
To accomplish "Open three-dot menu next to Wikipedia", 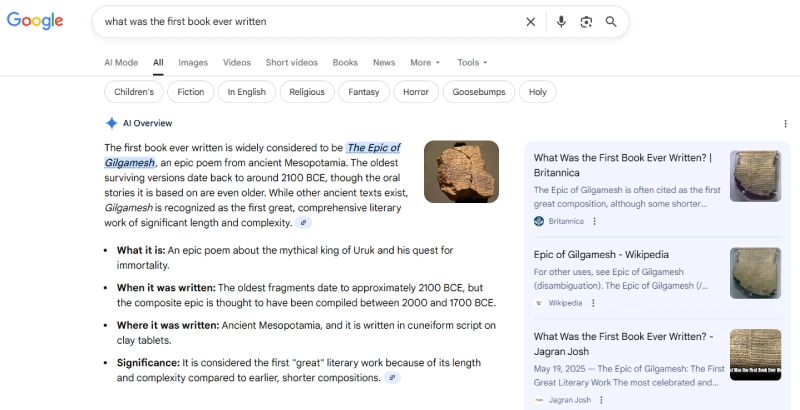I will click(x=593, y=303).
